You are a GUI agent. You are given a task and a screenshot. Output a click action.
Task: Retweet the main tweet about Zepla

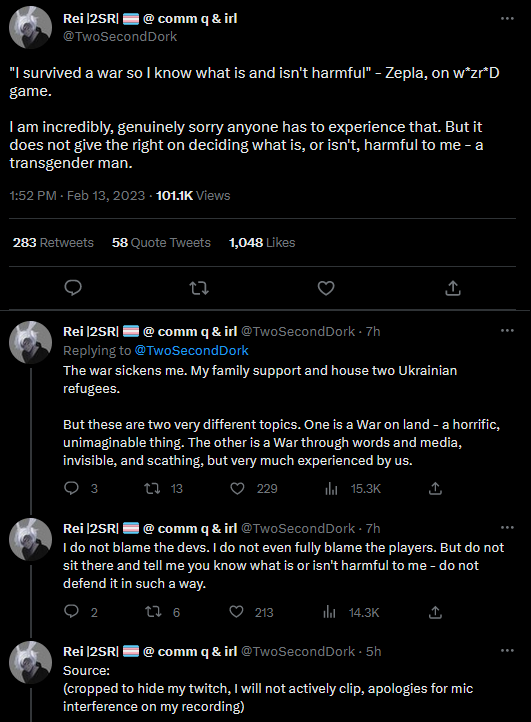coord(199,288)
